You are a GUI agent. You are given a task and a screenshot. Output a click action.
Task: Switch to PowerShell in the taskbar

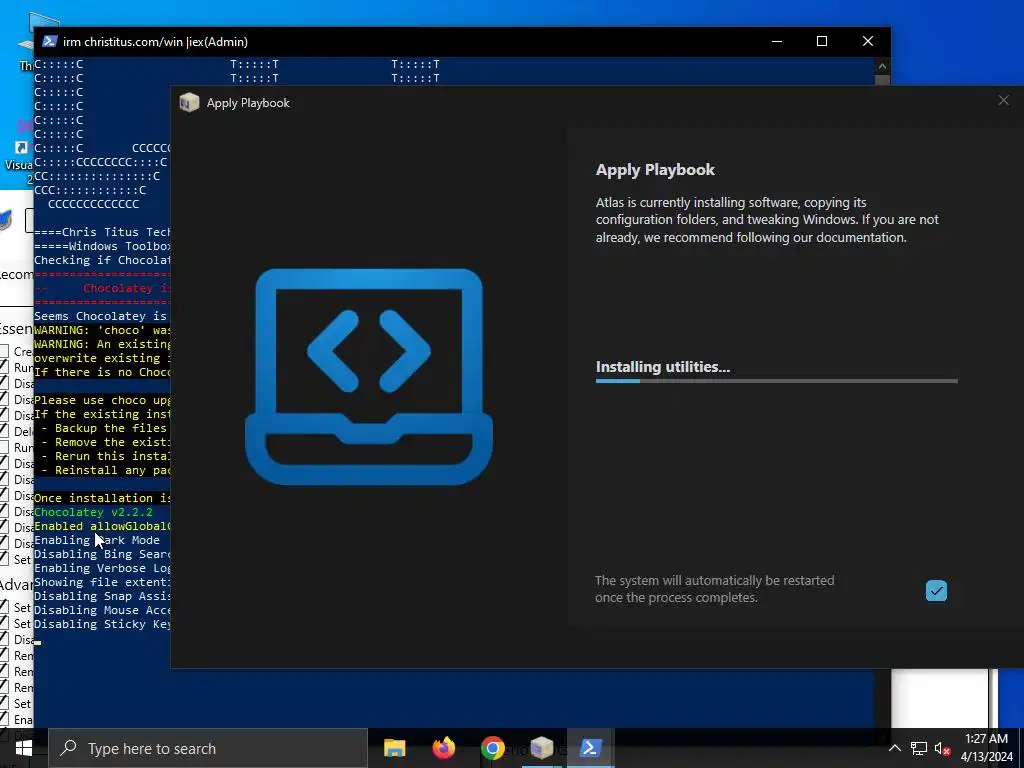coord(590,748)
